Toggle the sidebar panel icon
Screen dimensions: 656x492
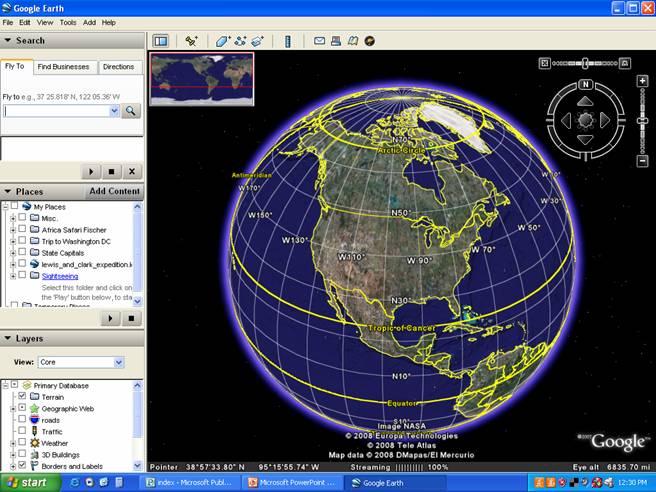pyautogui.click(x=160, y=41)
